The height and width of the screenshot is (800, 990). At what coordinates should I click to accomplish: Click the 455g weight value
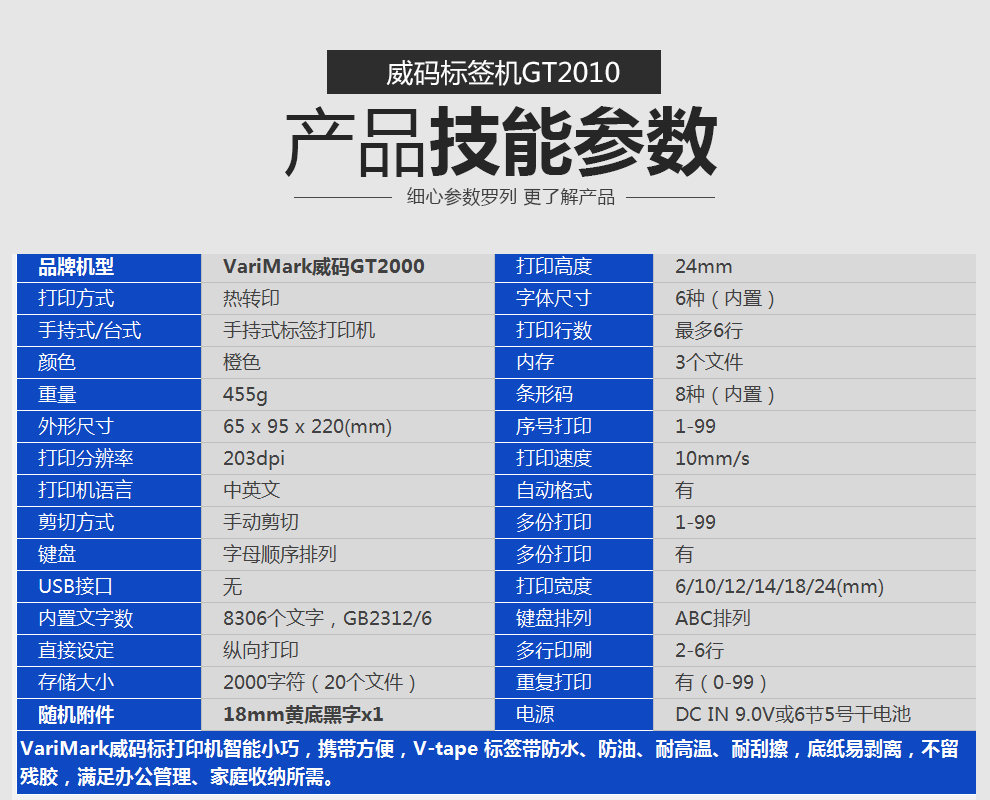[x=245, y=395]
